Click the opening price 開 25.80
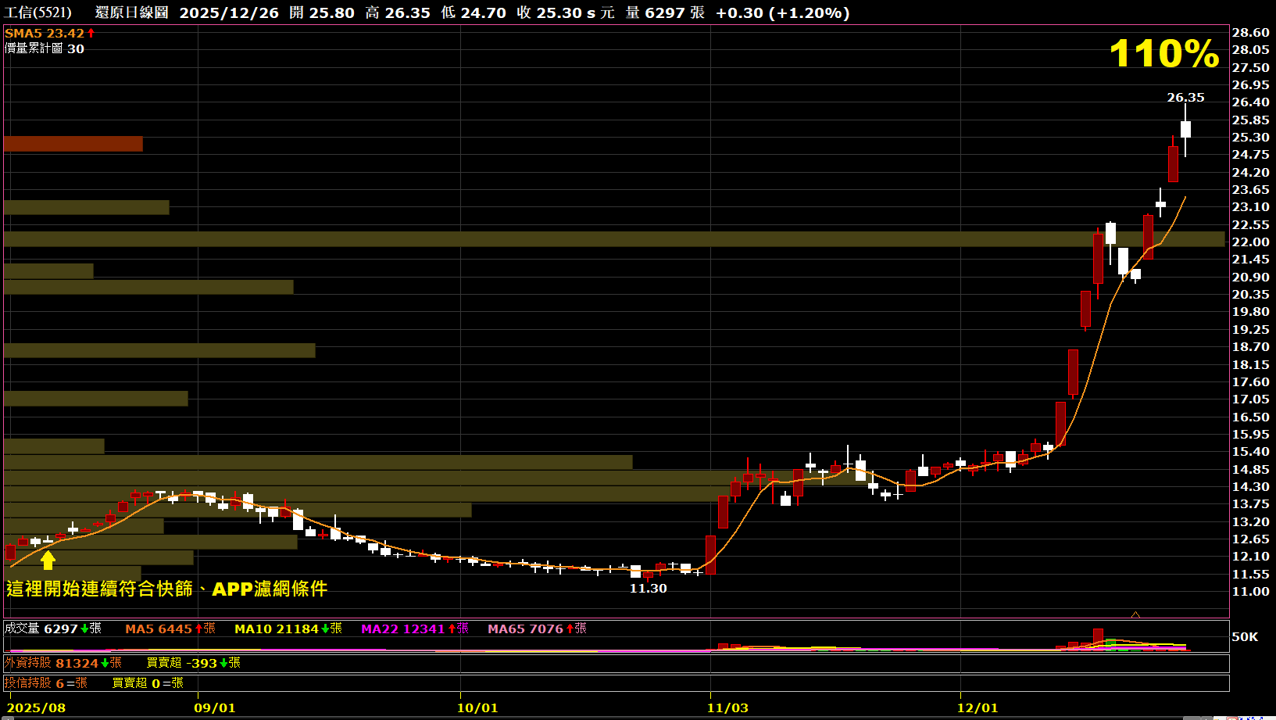Screen dimensions: 1276x720 pyautogui.click(x=321, y=13)
